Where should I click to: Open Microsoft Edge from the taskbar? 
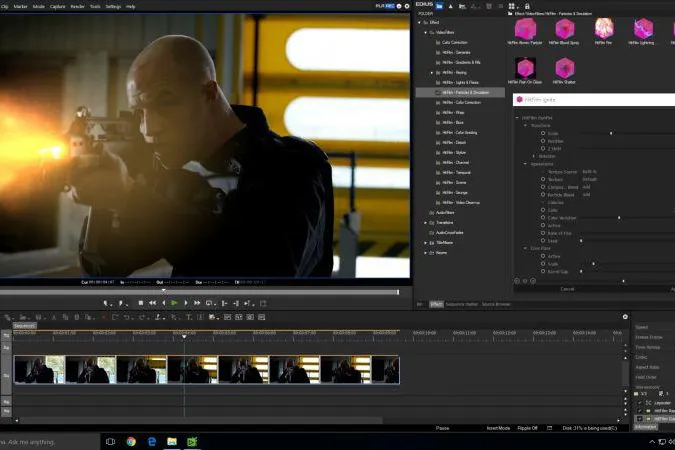click(152, 442)
